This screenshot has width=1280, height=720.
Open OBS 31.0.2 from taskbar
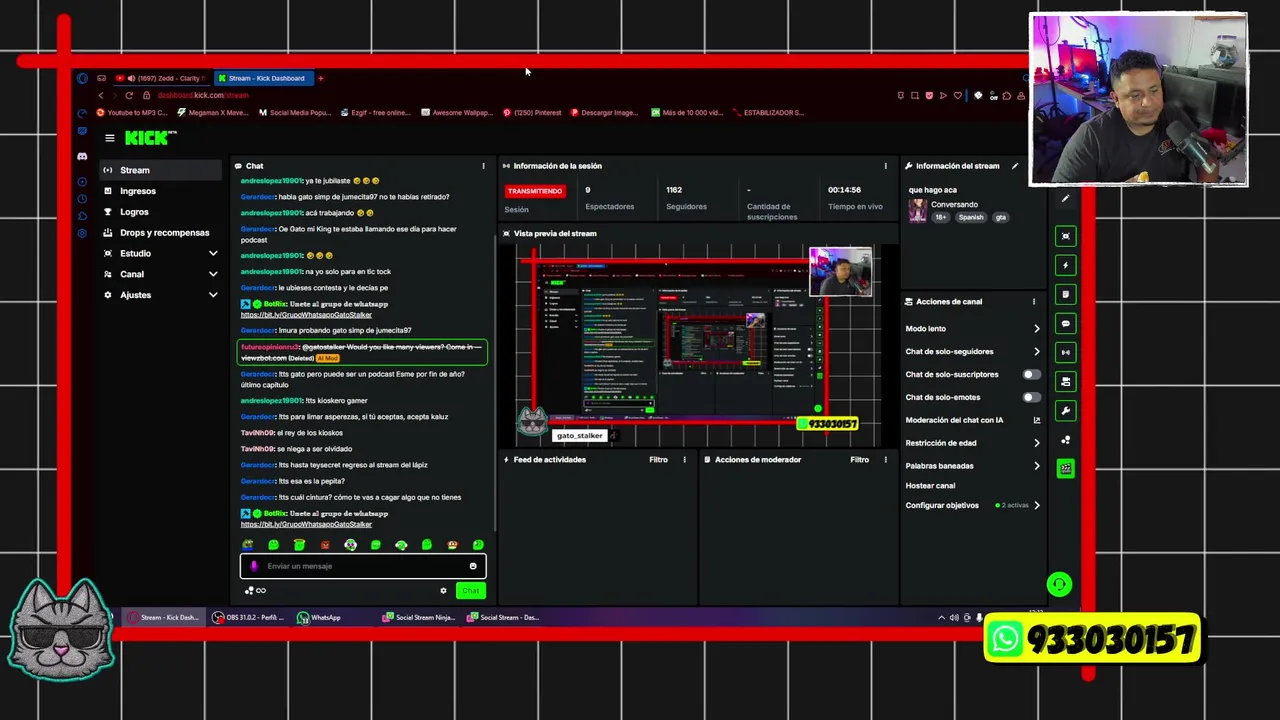pos(249,618)
